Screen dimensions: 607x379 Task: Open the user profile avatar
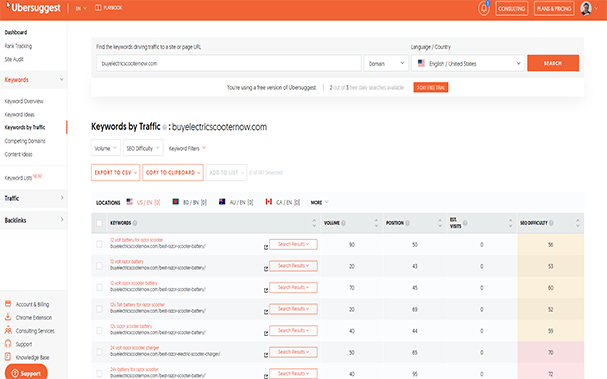586,9
